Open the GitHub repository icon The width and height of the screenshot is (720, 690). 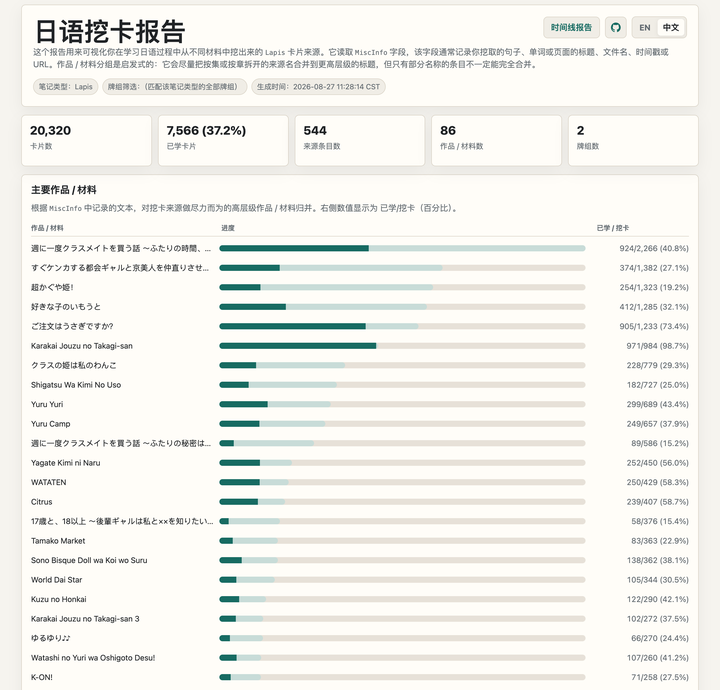(615, 28)
